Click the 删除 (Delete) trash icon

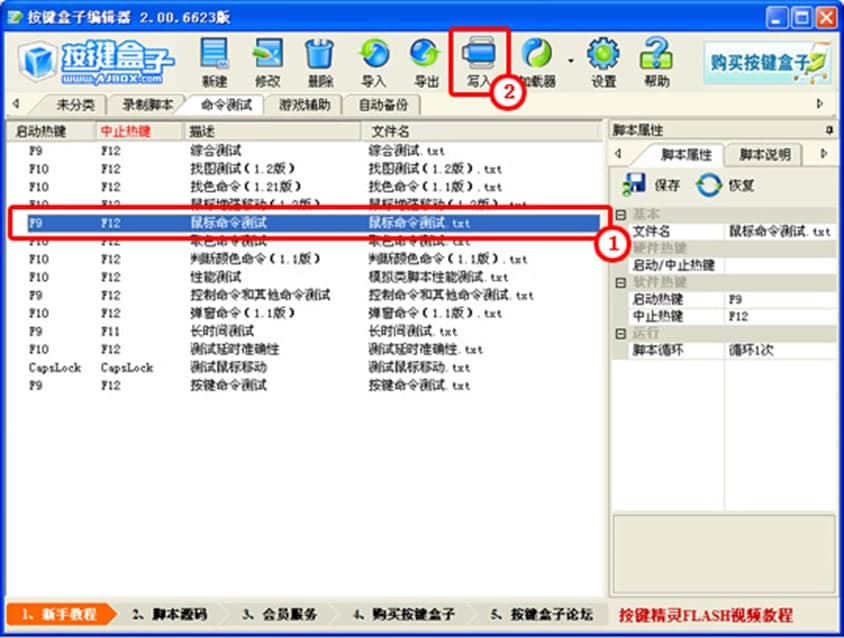pyautogui.click(x=320, y=62)
